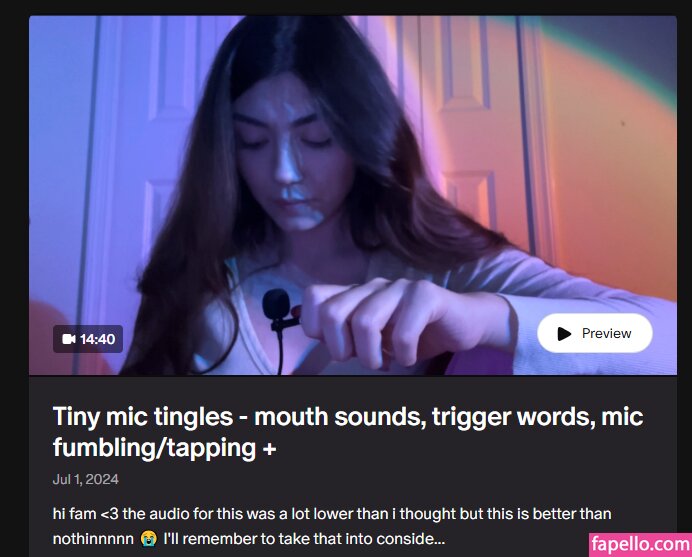Click the lavalier microphone in the thumbnail
The height and width of the screenshot is (557, 692).
278,311
